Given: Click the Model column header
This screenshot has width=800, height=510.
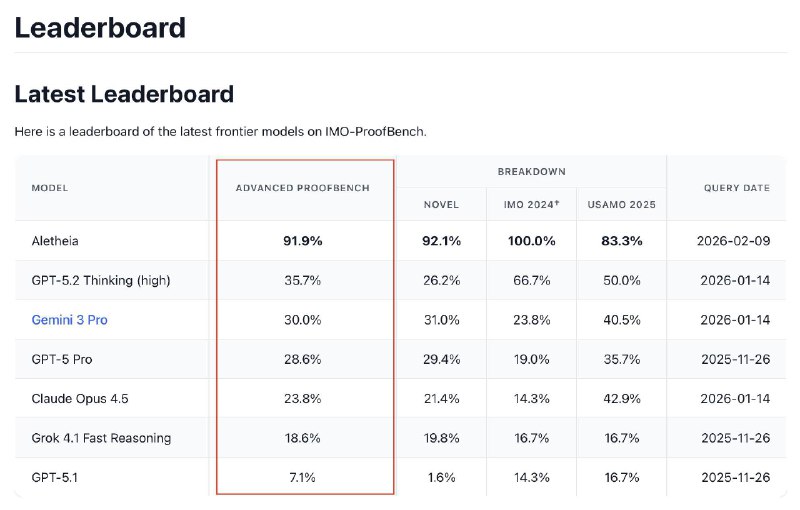Looking at the screenshot, I should [x=50, y=188].
